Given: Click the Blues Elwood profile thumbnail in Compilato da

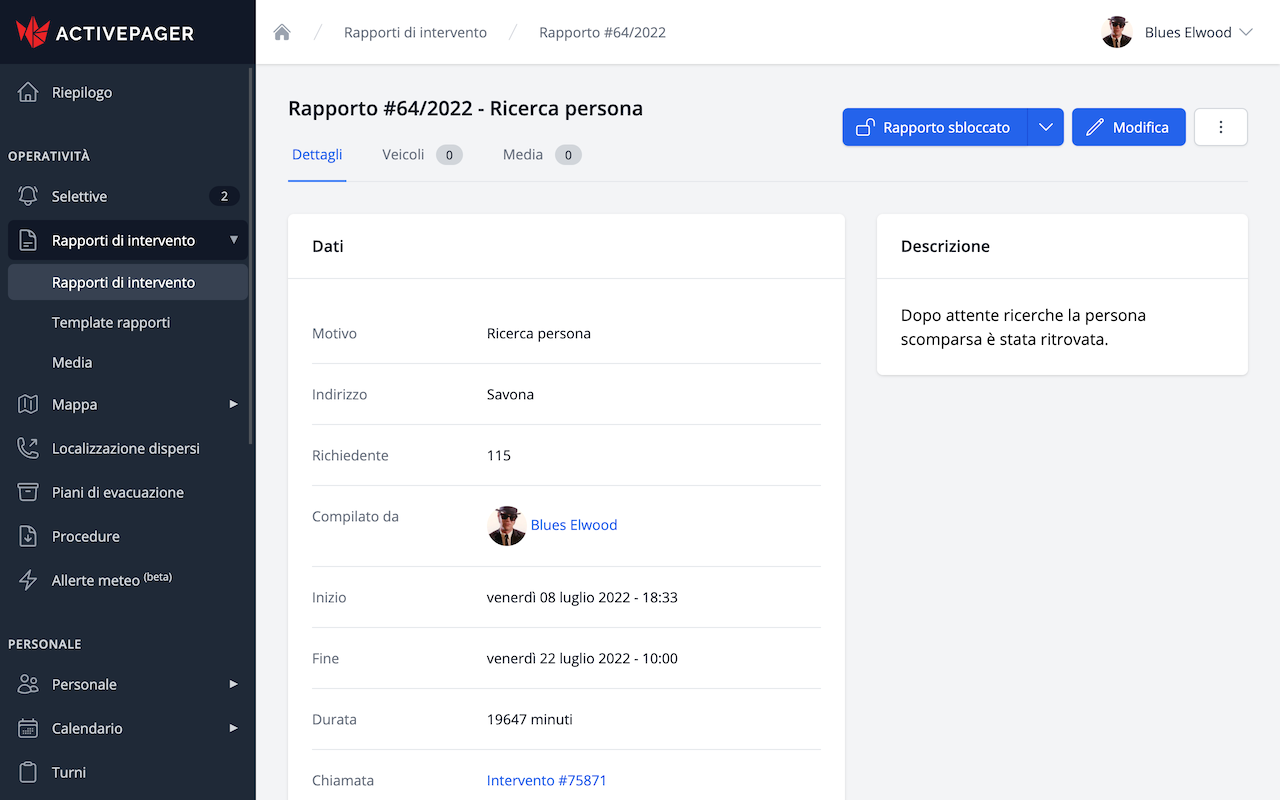Looking at the screenshot, I should pos(506,525).
